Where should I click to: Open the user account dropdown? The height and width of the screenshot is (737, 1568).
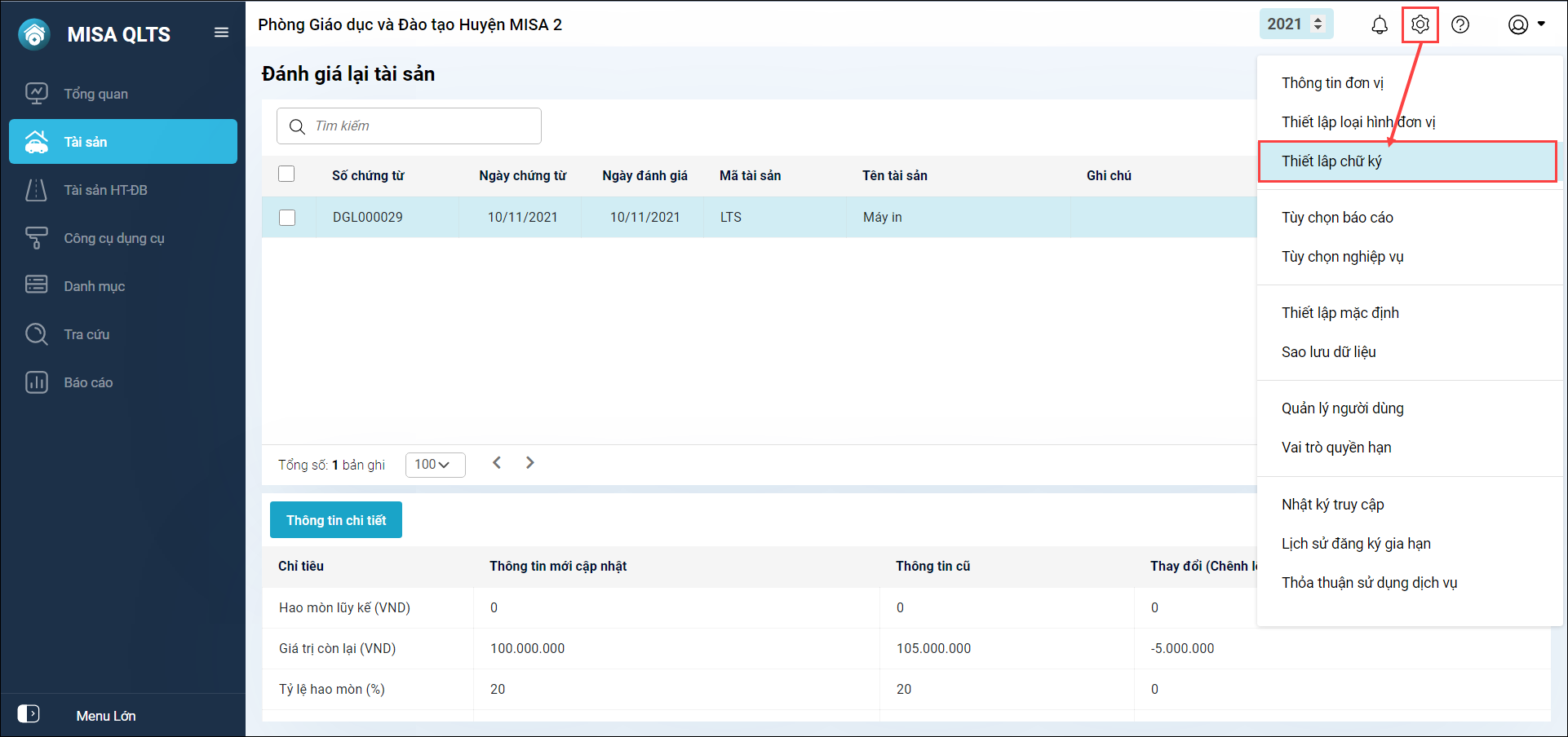coord(1526,25)
